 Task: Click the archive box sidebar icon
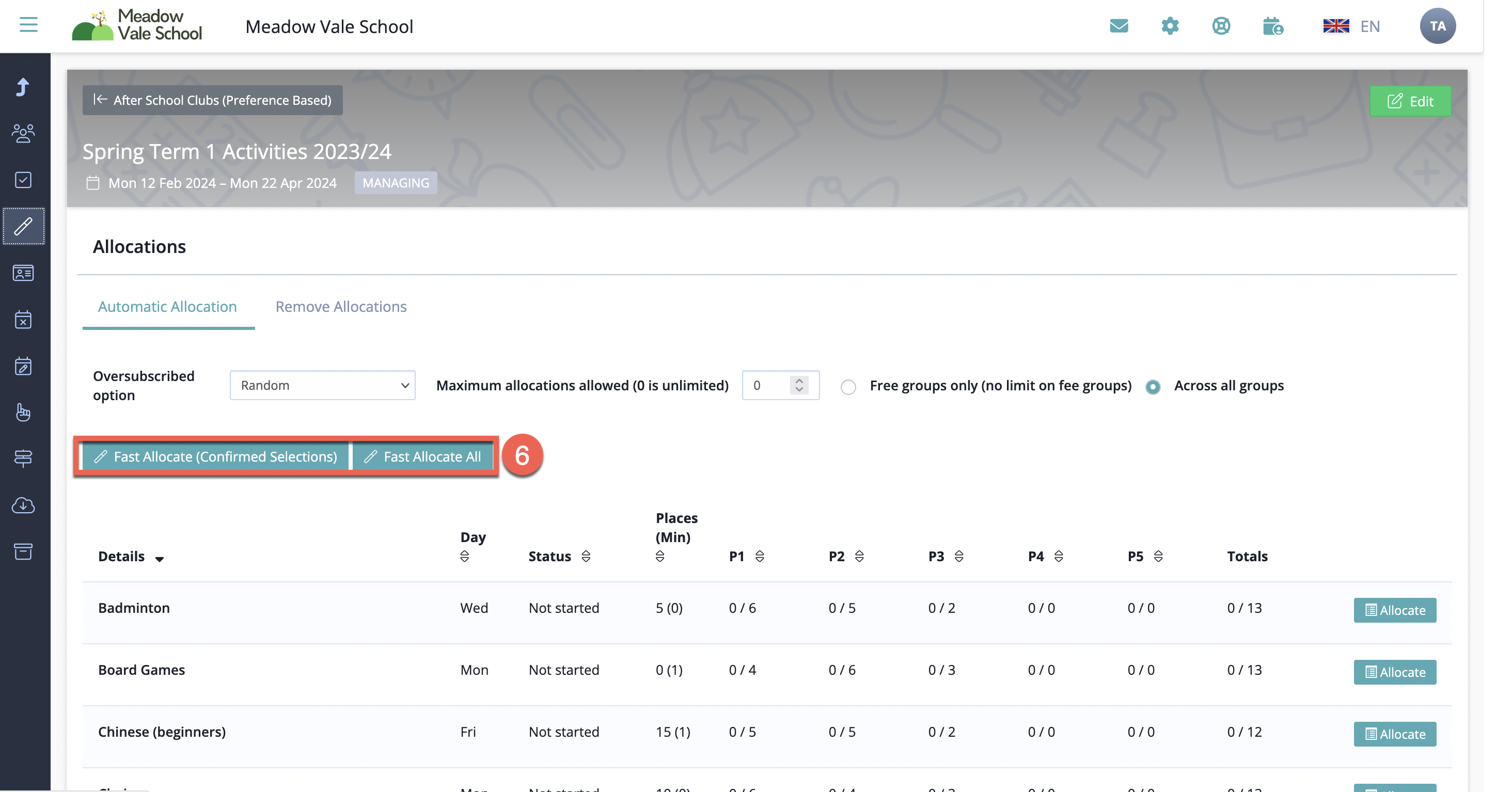23,551
